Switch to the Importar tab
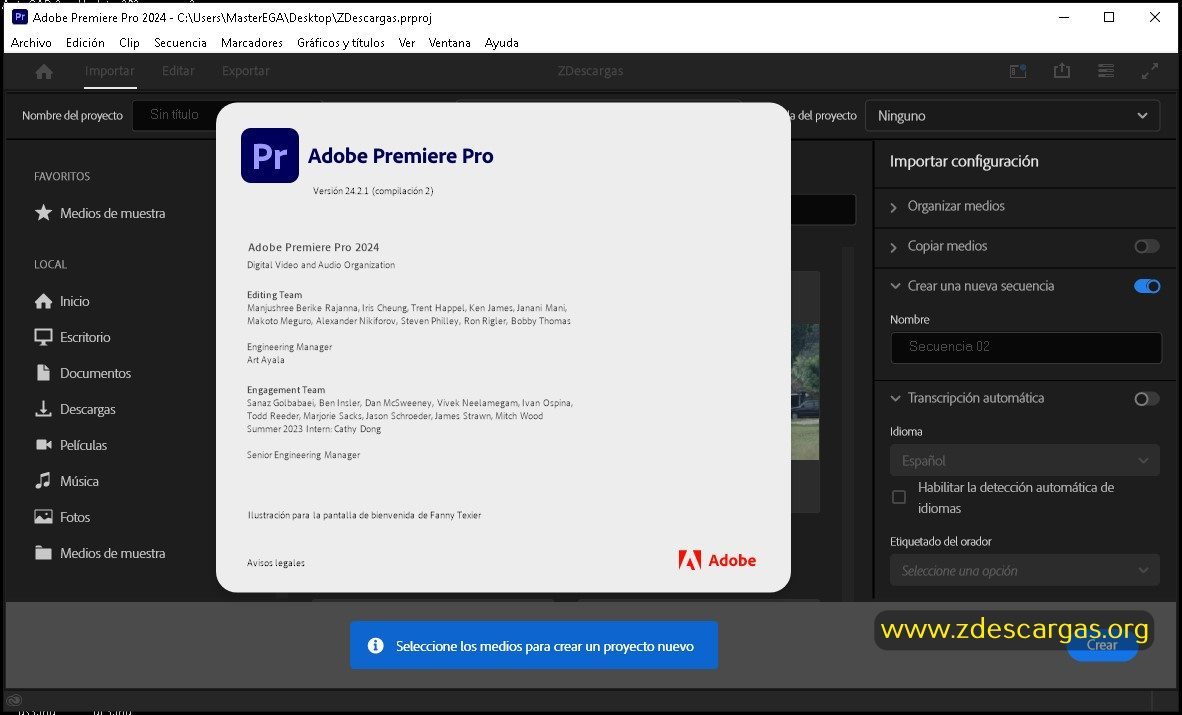This screenshot has width=1182, height=715. [x=109, y=71]
